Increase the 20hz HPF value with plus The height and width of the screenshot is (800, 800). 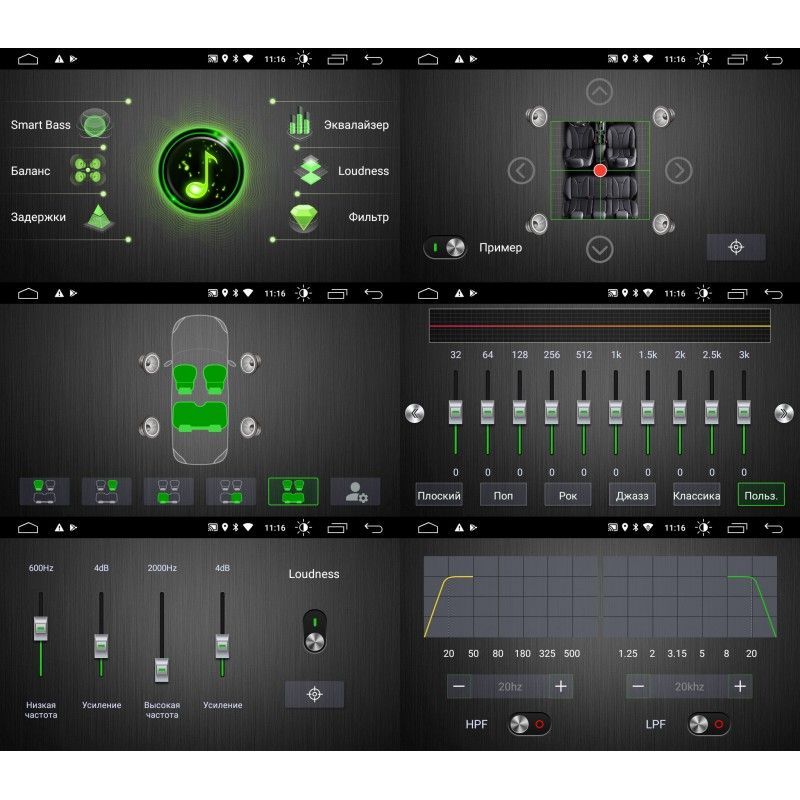(561, 686)
